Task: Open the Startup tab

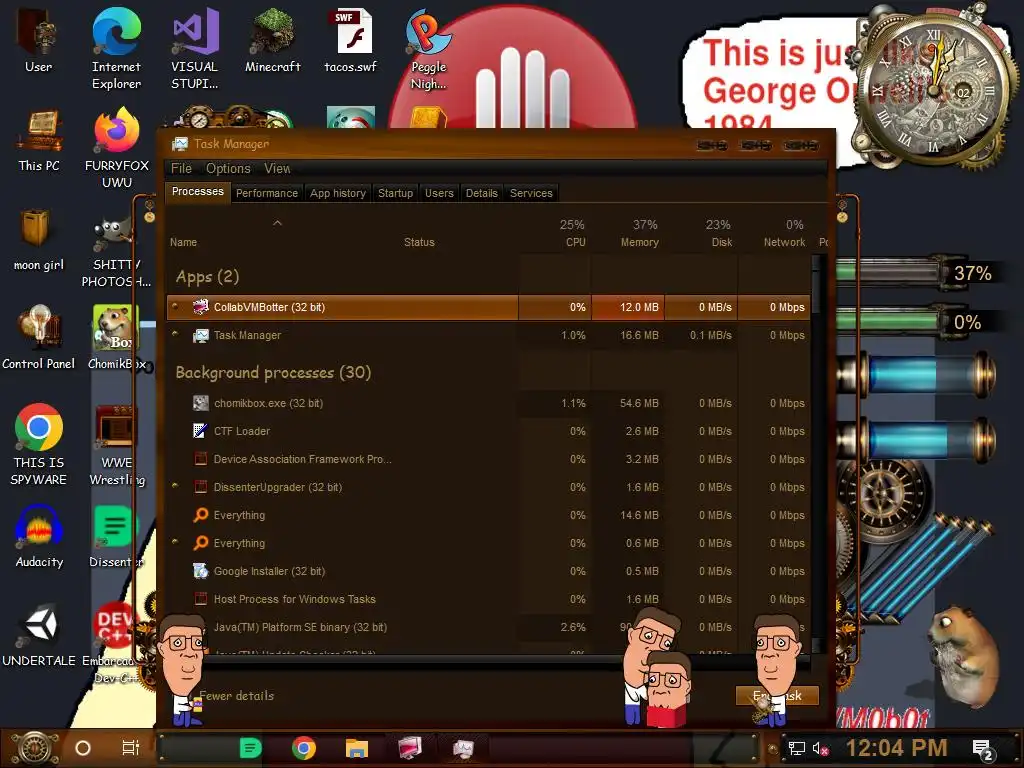Action: (x=395, y=193)
